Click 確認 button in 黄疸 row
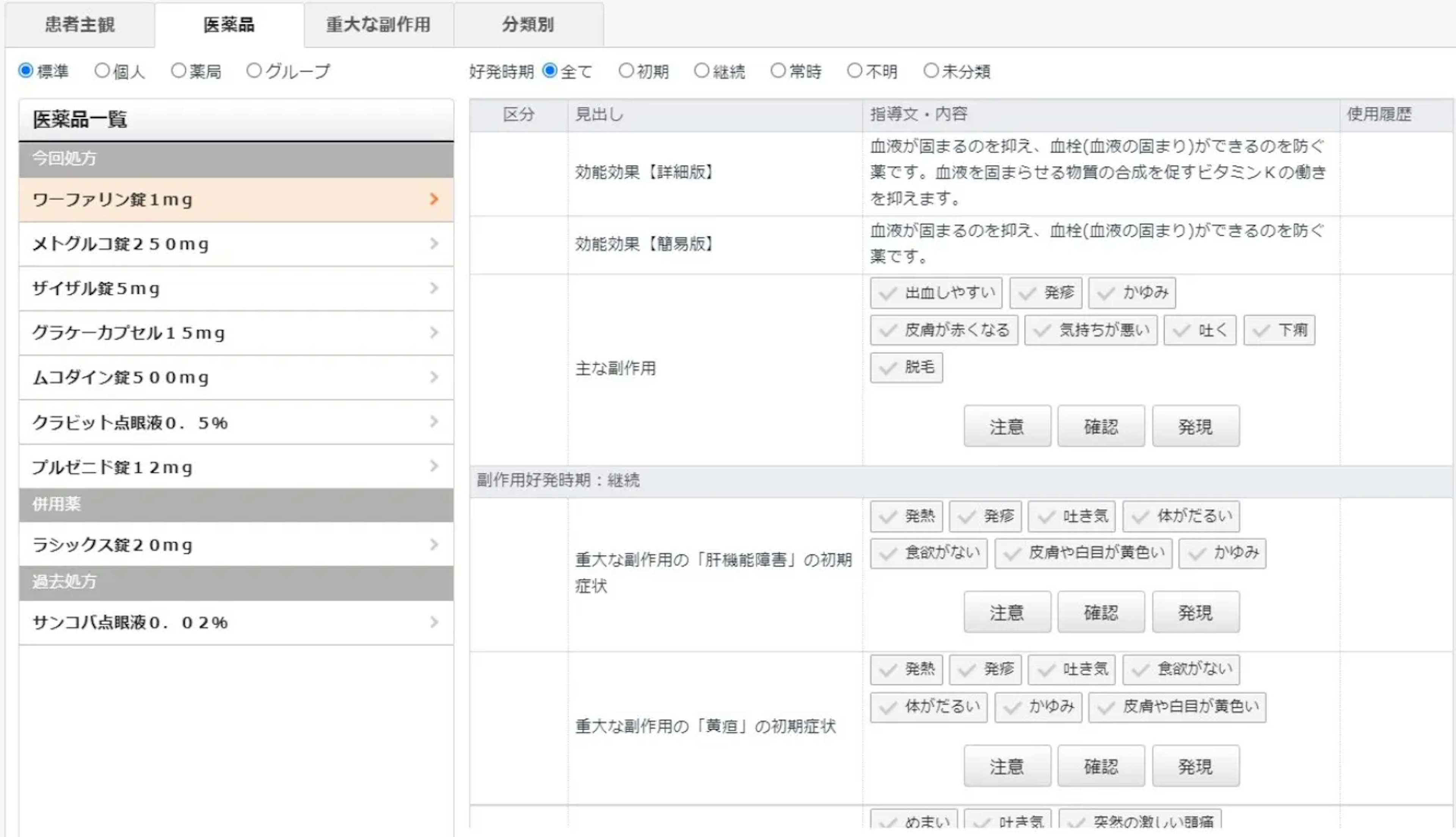 tap(1101, 766)
